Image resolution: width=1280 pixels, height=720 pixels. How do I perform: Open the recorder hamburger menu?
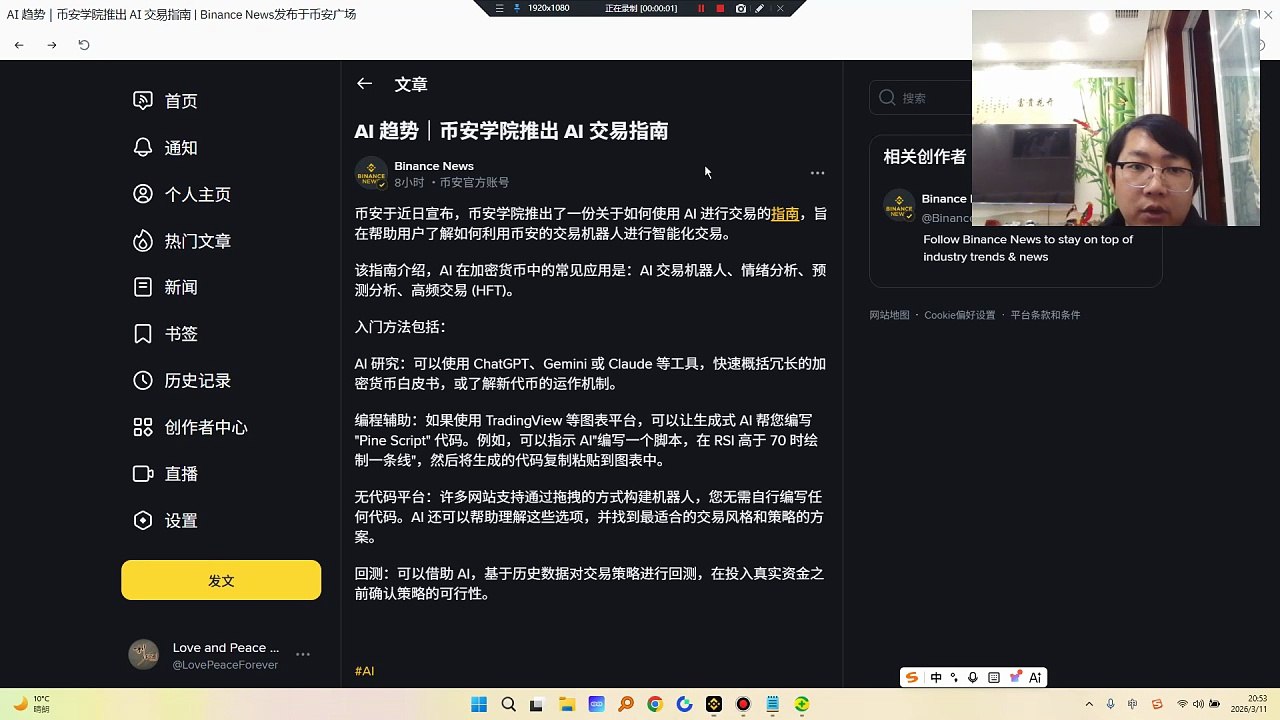[500, 8]
